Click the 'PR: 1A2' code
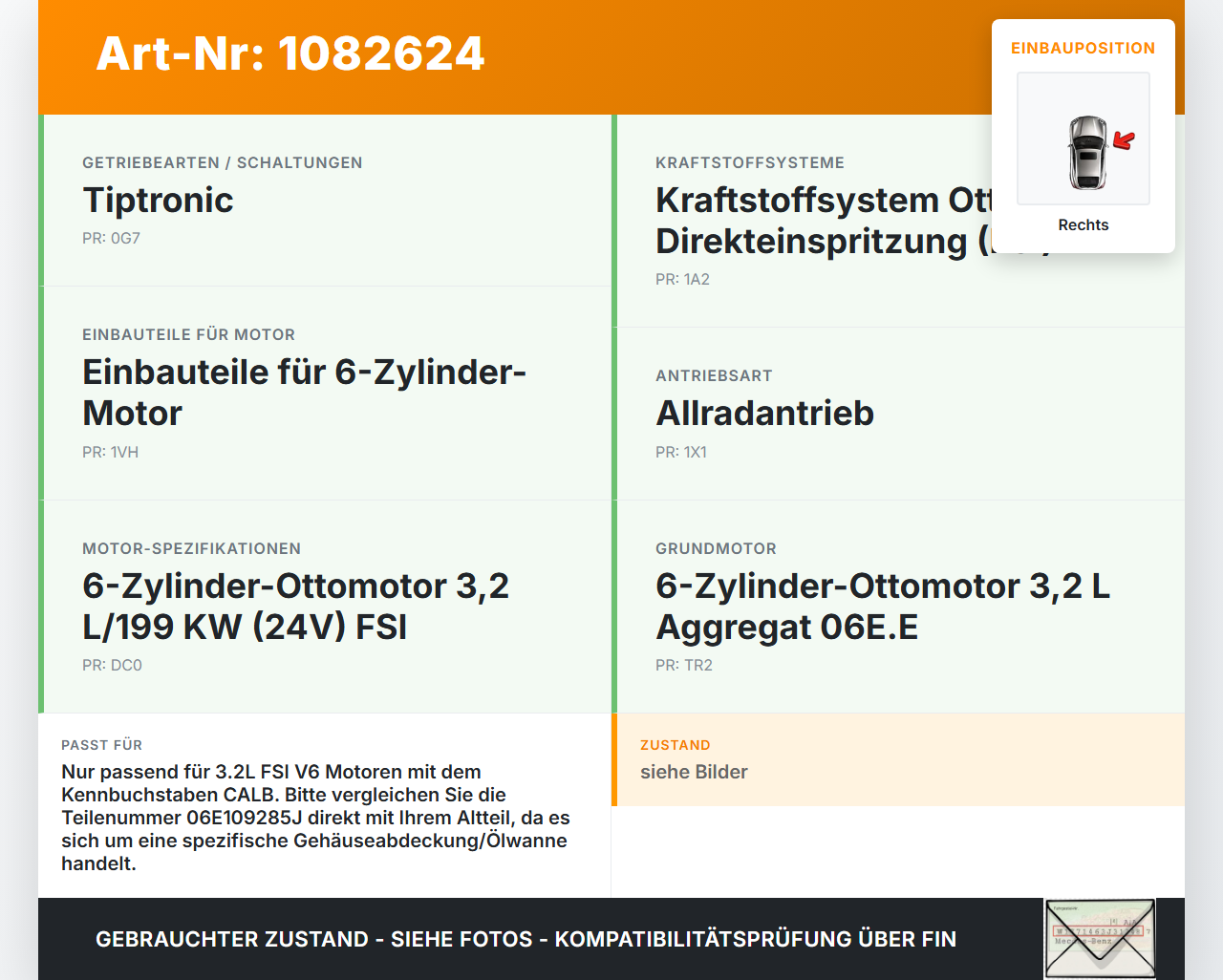1223x980 pixels. click(x=682, y=279)
